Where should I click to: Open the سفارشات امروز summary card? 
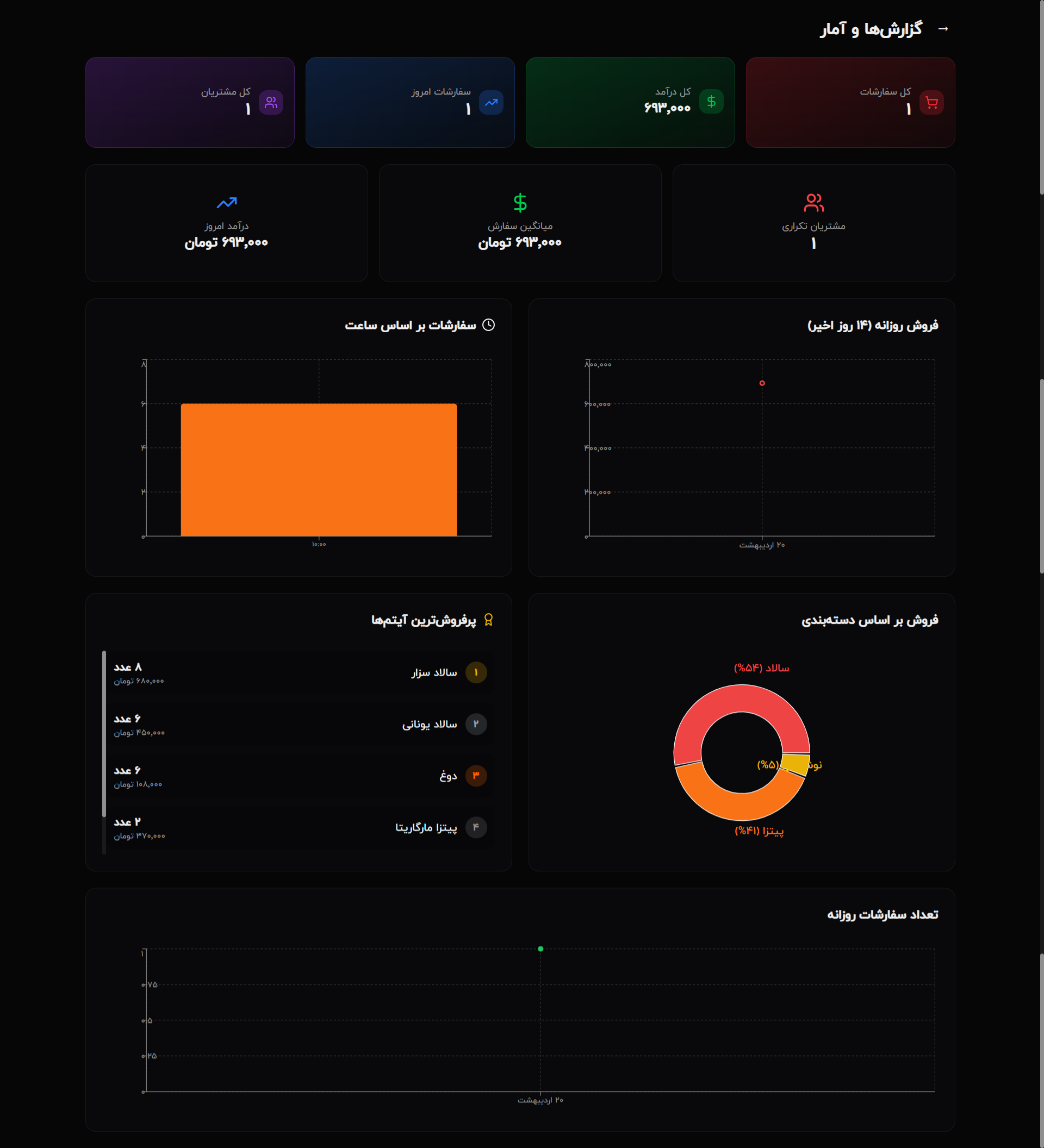[410, 103]
